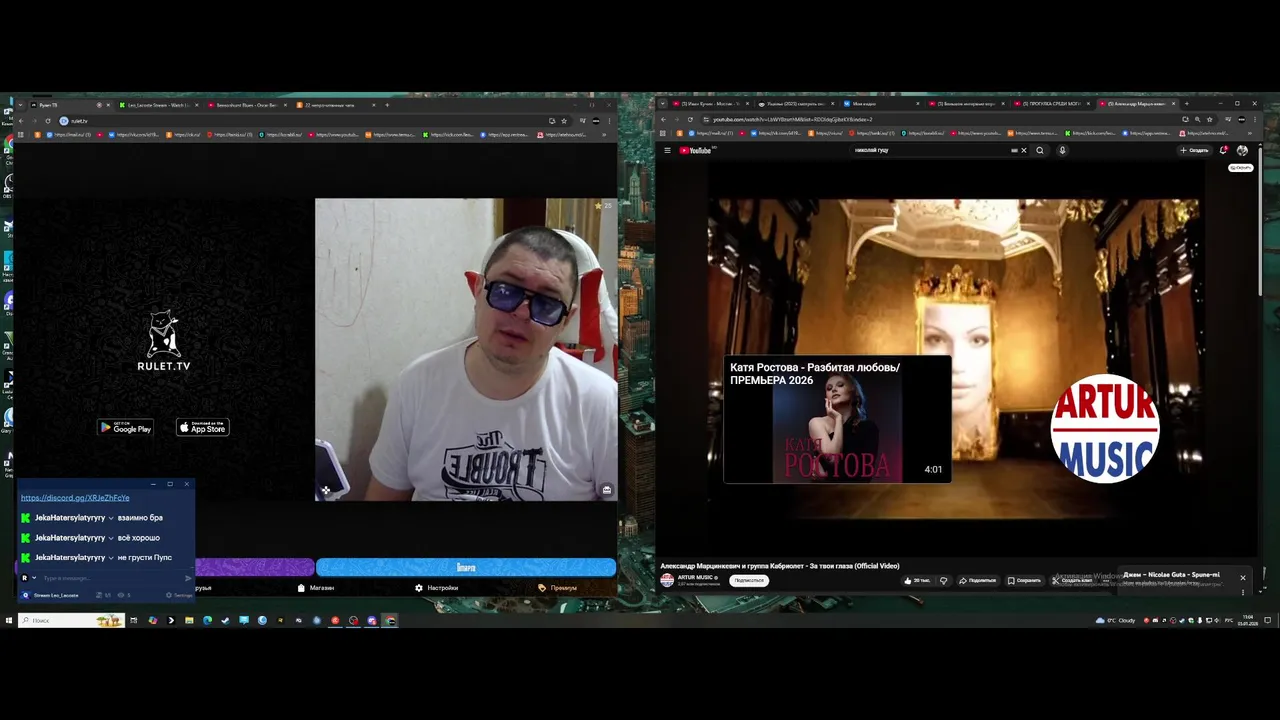
Task: Go back in left browser
Action: 21,121
